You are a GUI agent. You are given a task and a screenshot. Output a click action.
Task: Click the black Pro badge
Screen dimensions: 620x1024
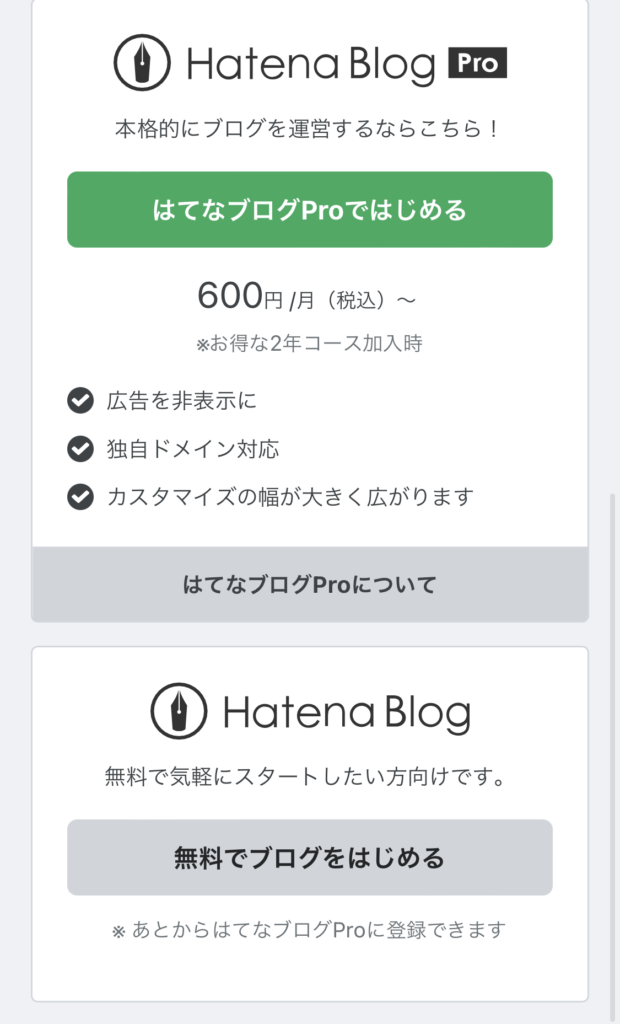478,63
